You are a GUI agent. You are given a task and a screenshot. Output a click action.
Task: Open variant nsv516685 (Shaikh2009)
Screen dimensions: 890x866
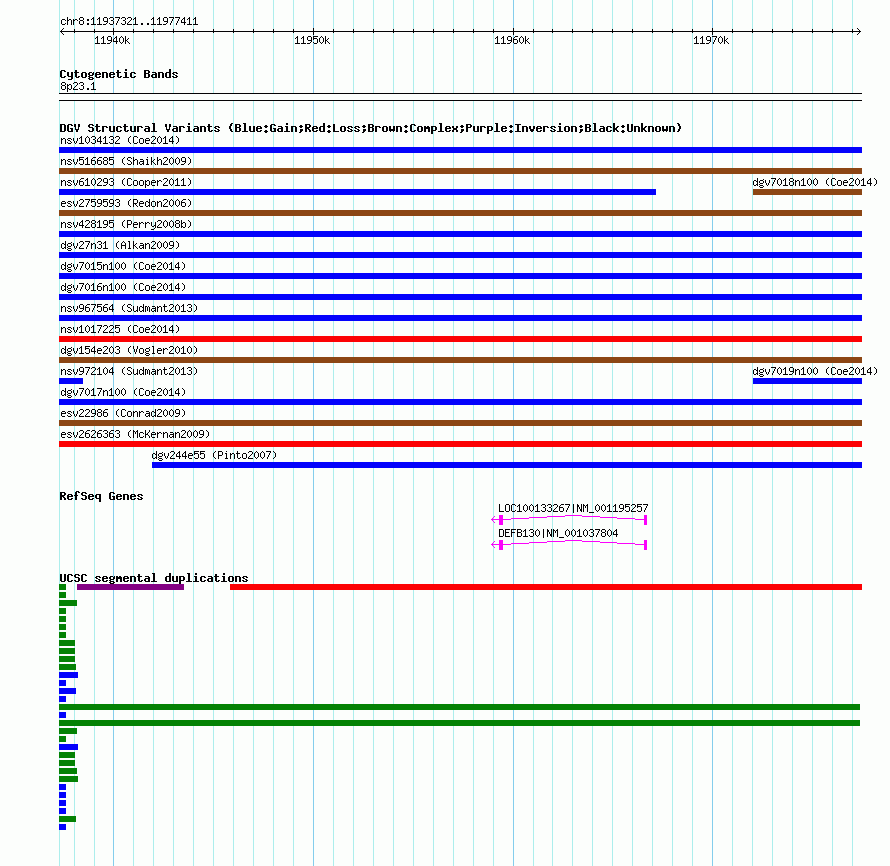[x=126, y=161]
